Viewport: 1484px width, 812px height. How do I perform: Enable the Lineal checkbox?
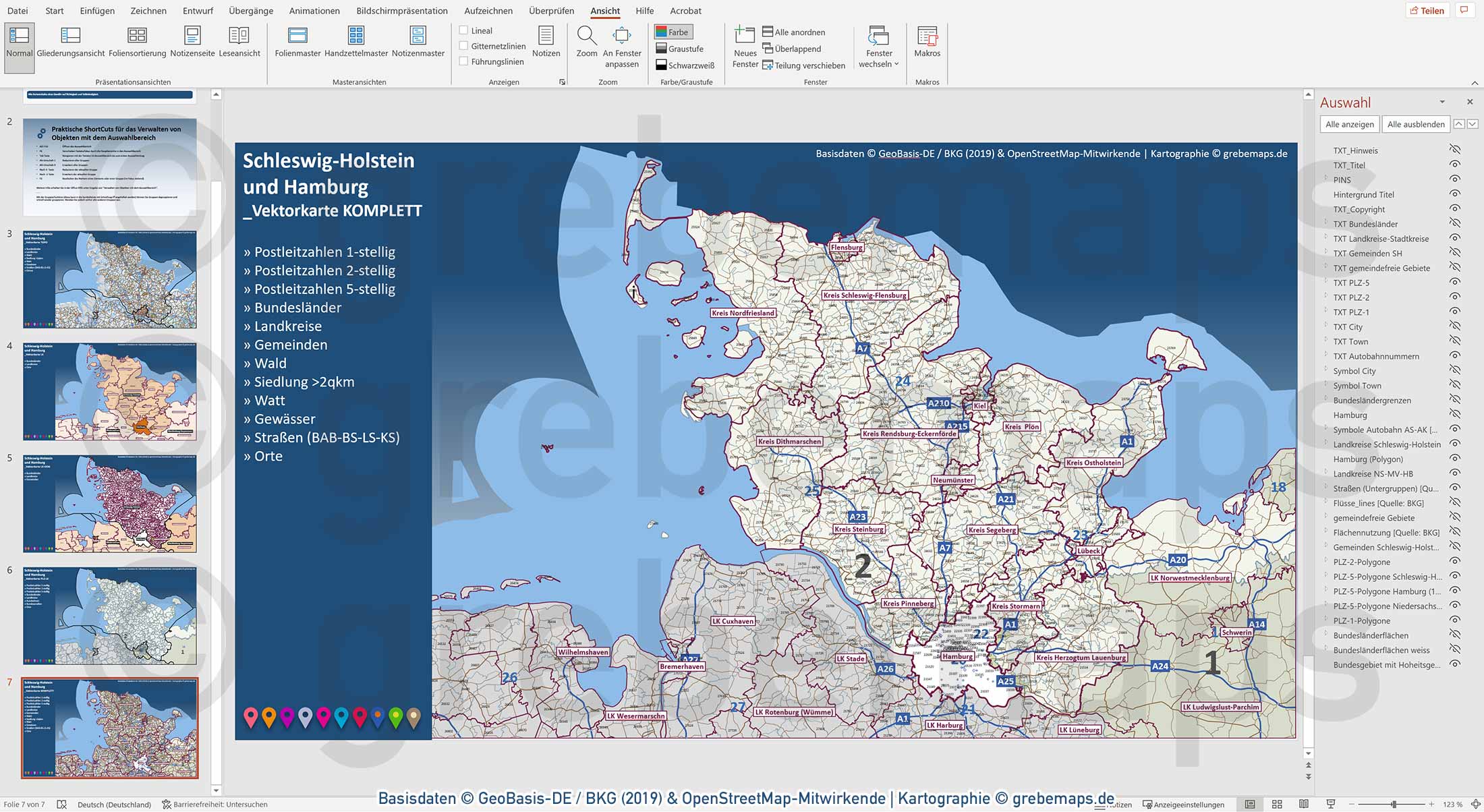click(463, 30)
